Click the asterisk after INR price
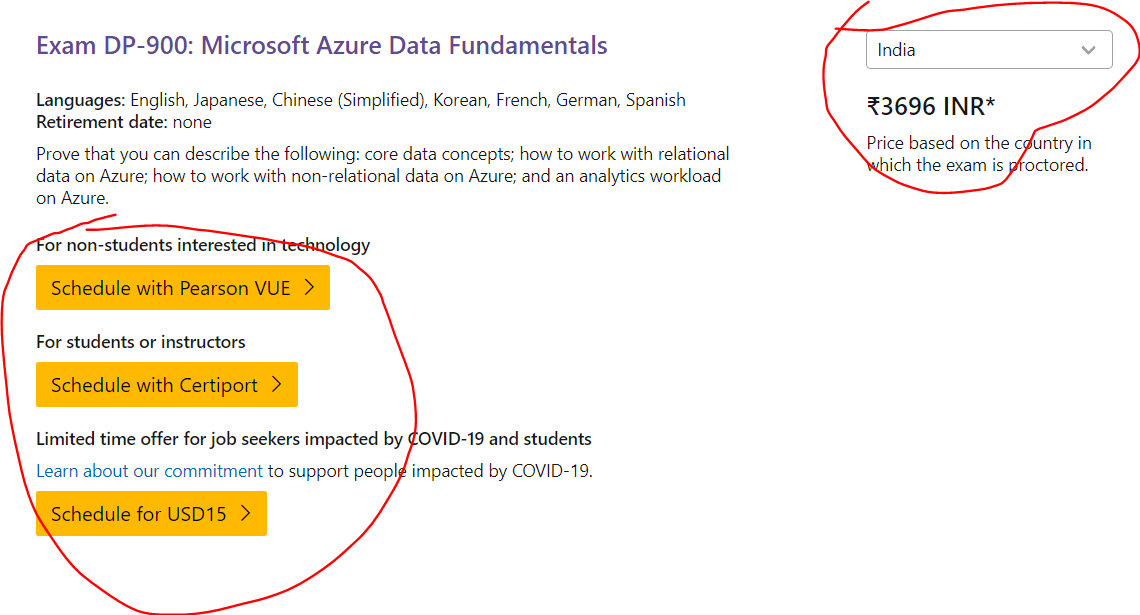 (990, 102)
